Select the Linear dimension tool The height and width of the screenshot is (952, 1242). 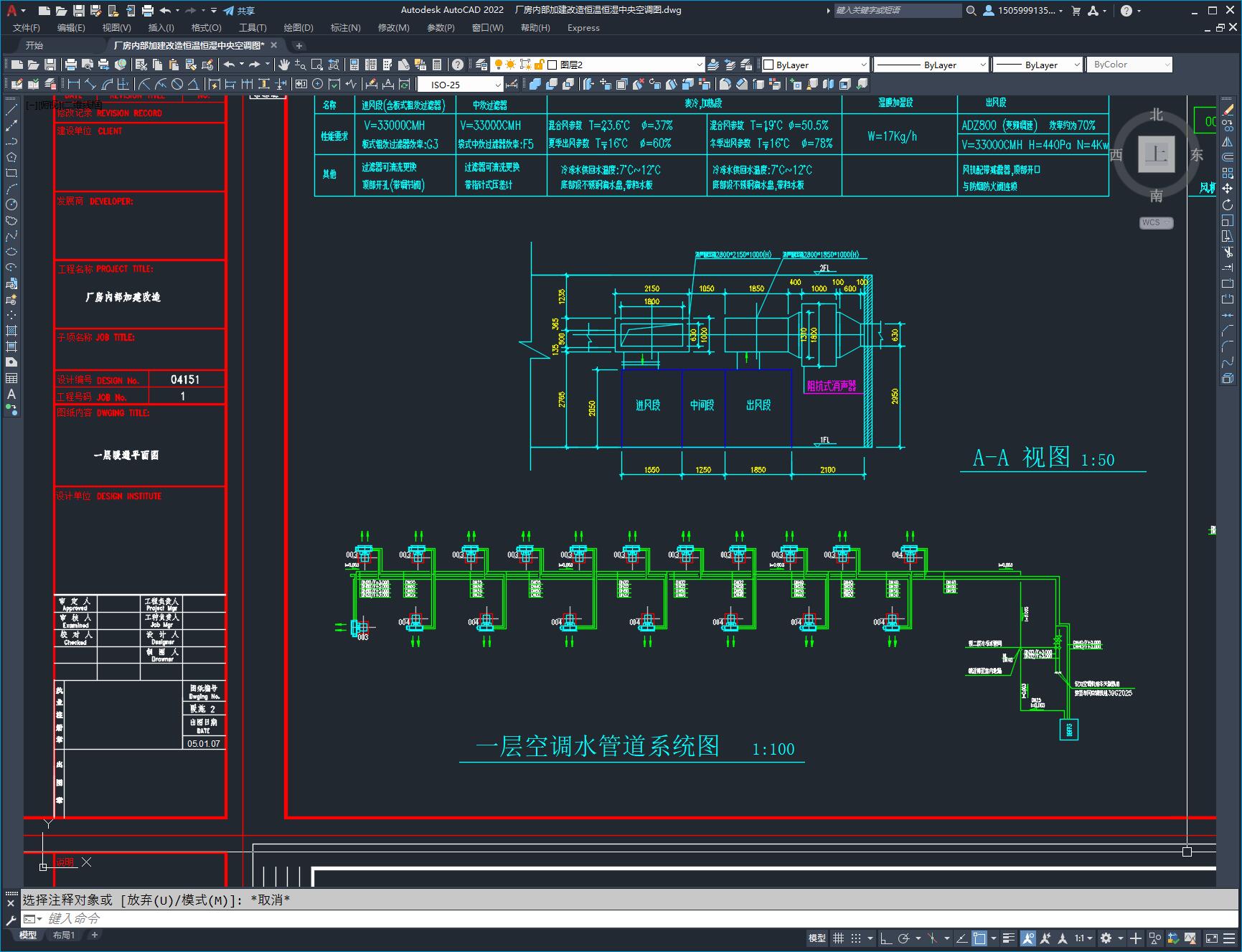74,84
